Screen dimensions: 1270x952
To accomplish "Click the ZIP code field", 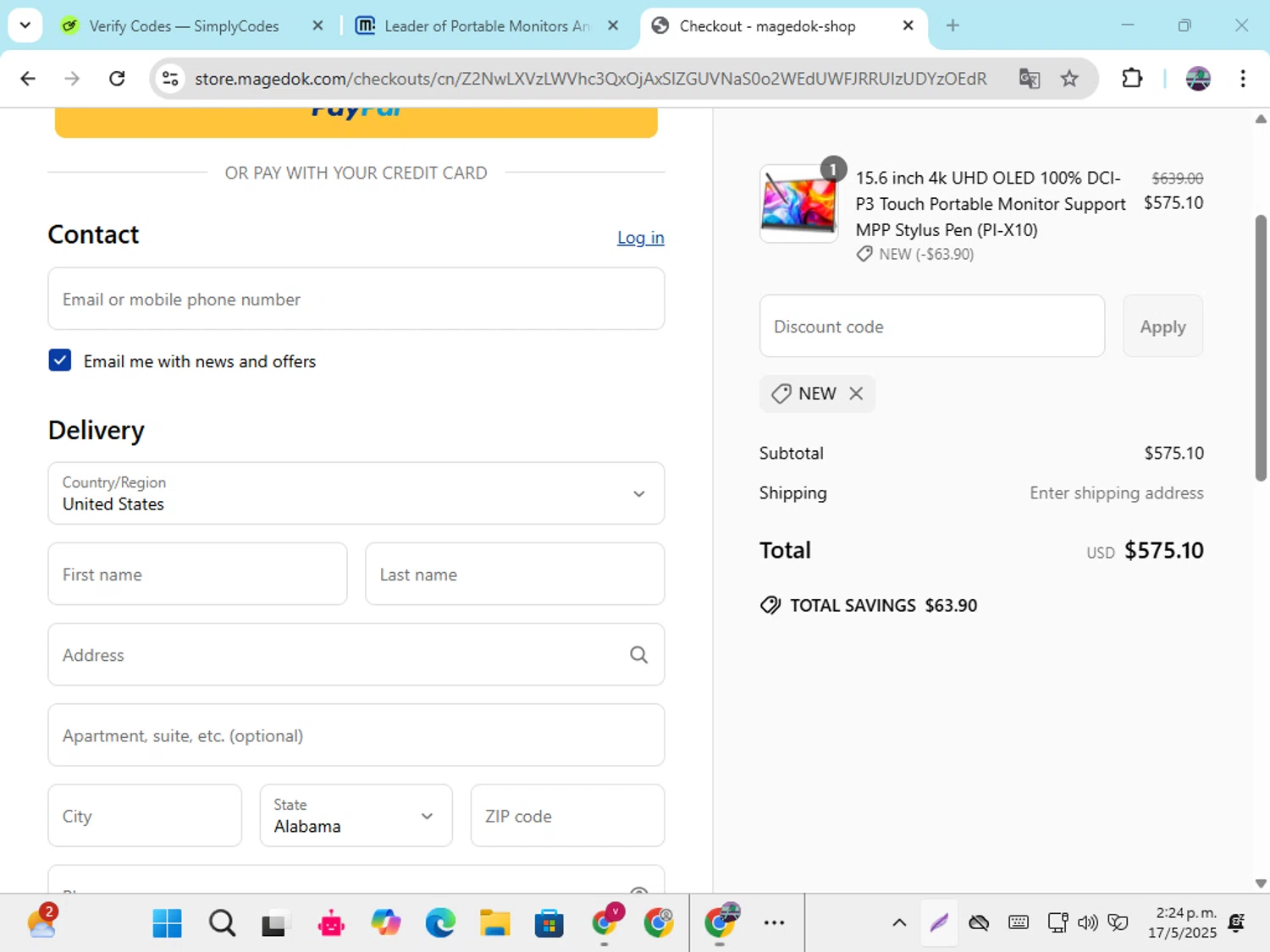I will tap(567, 816).
